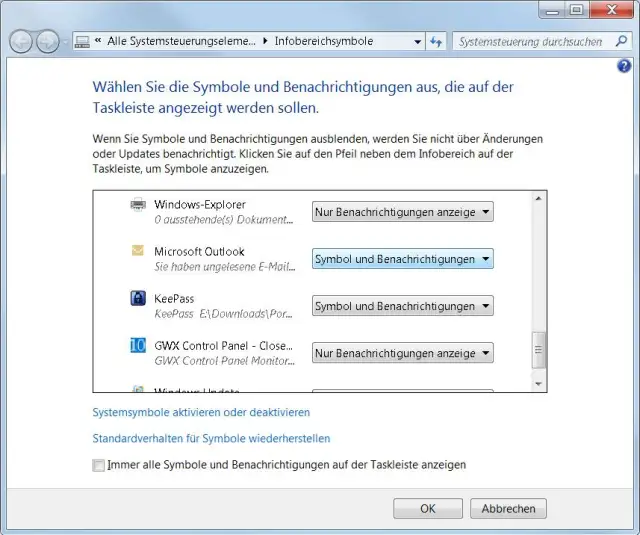Click '0 ausstehende(s) Dokument...' text
The image size is (640, 535).
[224, 220]
